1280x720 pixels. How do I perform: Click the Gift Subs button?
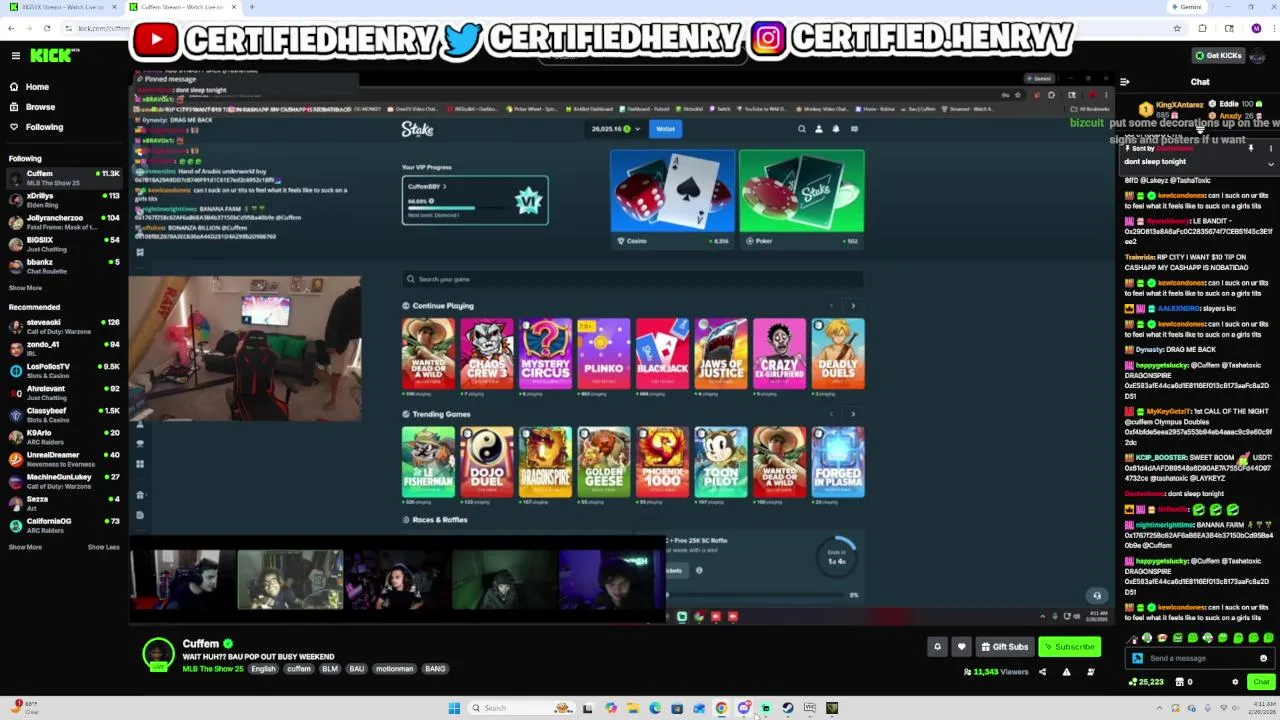[1004, 647]
